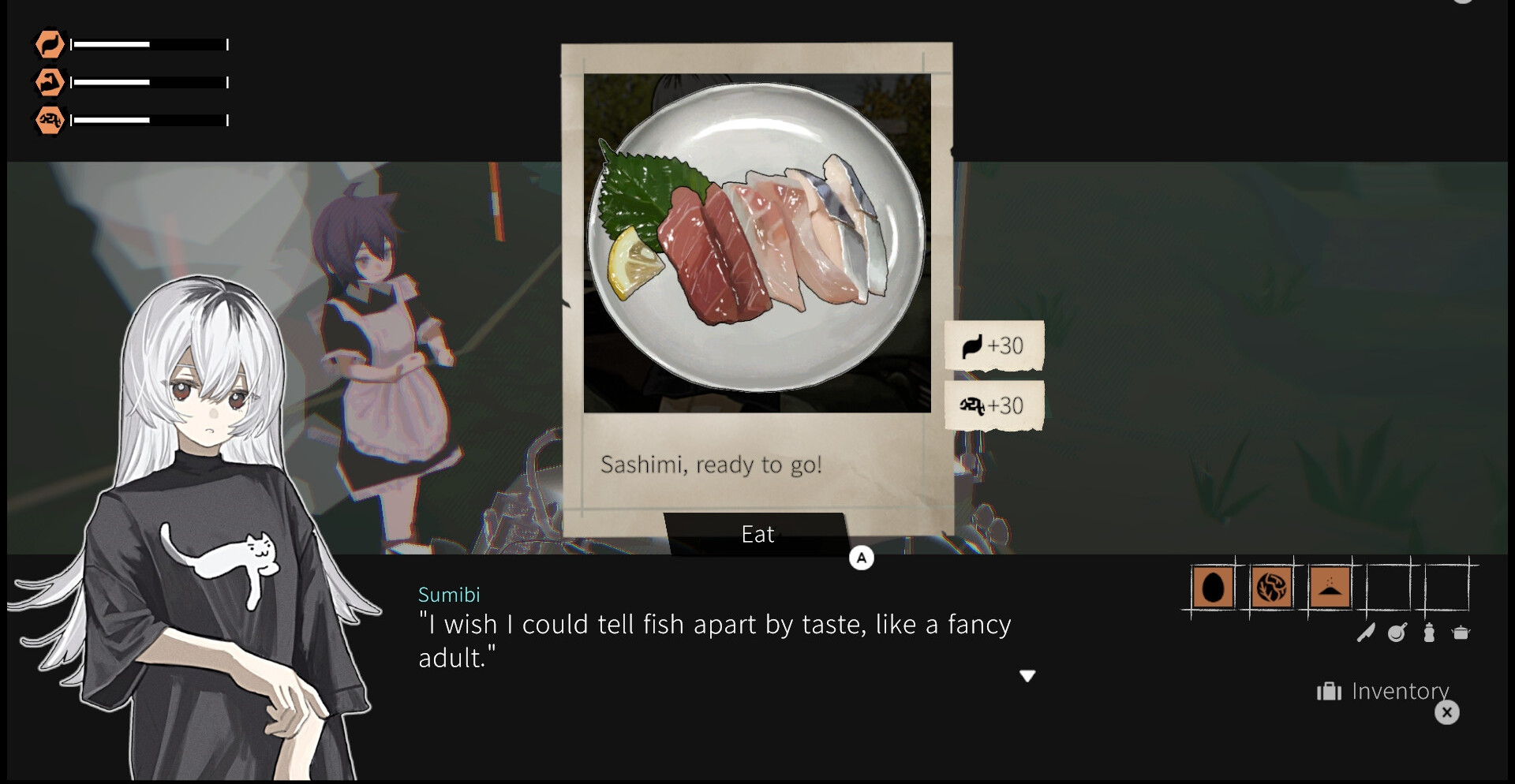Click the A button prompt under Eat
Image resolution: width=1515 pixels, height=784 pixels.
coord(862,558)
